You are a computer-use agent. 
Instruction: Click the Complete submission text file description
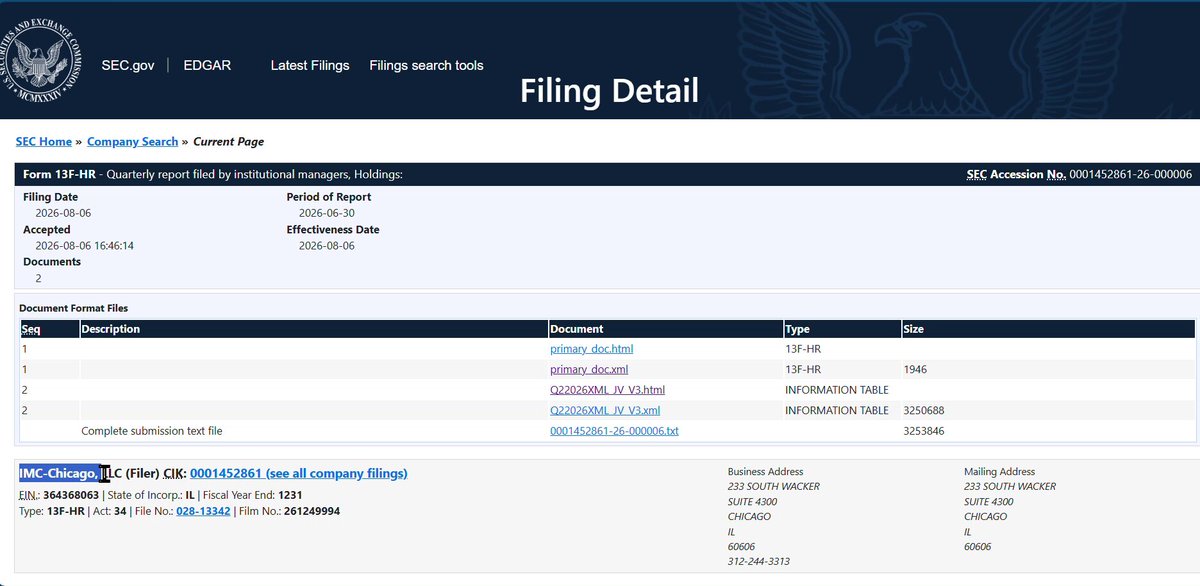pos(152,431)
